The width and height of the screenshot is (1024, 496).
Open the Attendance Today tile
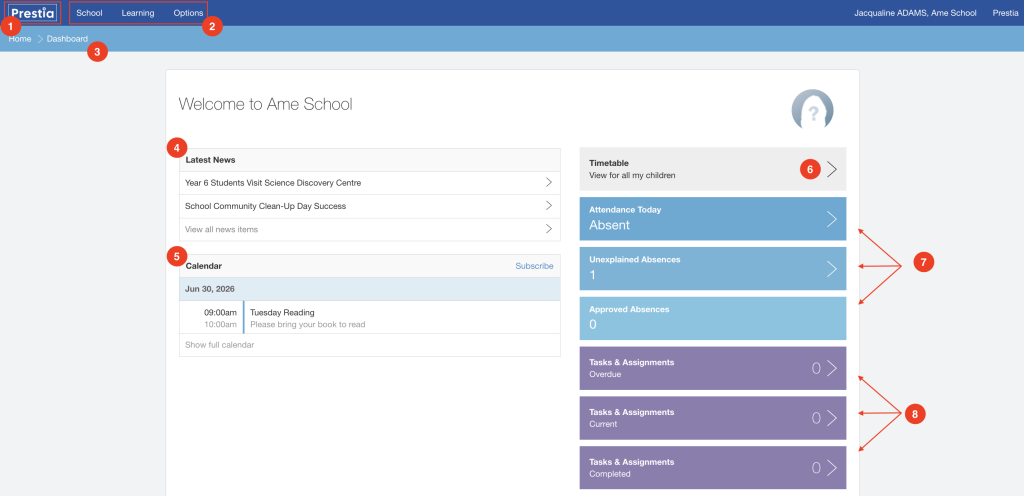(712, 219)
